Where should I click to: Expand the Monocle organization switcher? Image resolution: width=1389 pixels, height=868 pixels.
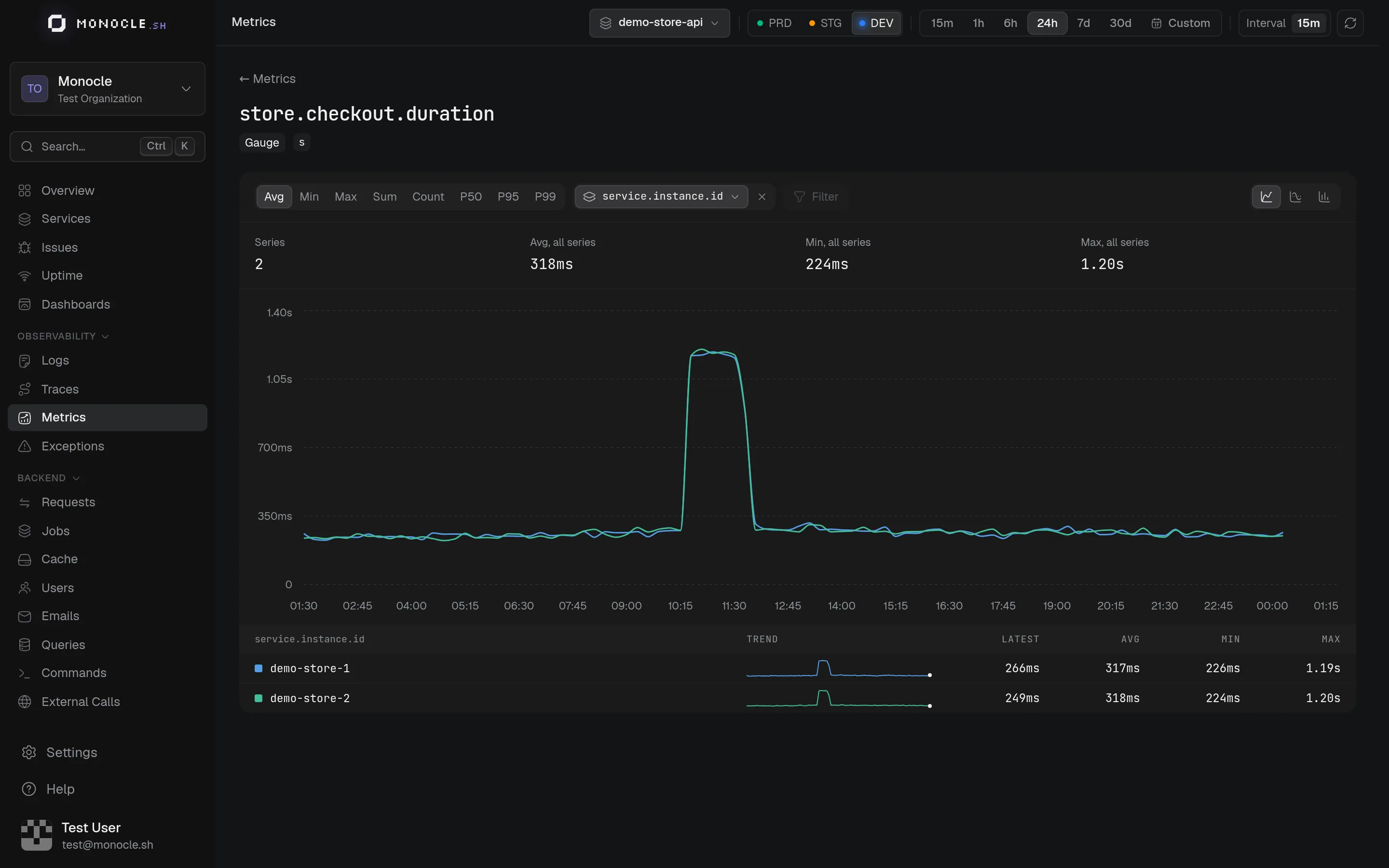pyautogui.click(x=108, y=89)
